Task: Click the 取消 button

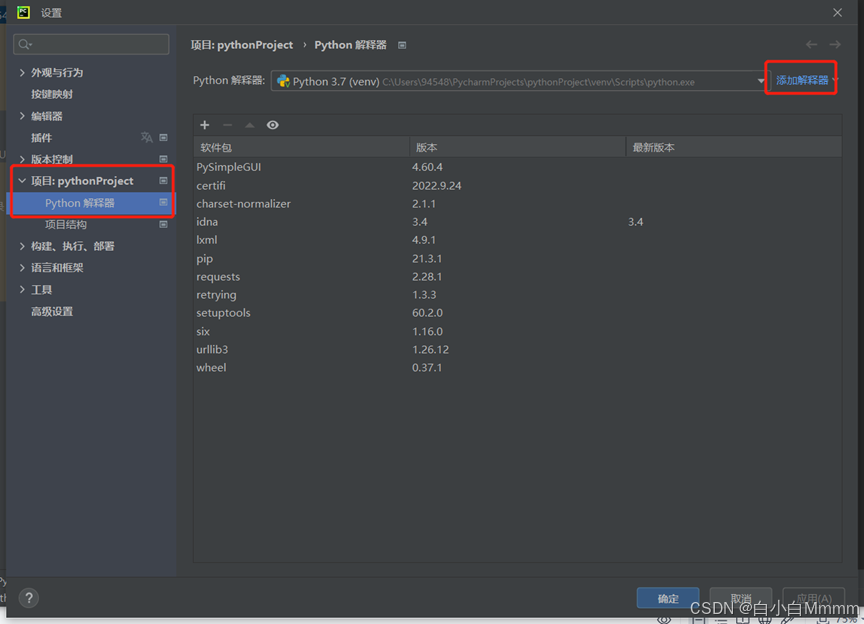Action: pyautogui.click(x=741, y=598)
